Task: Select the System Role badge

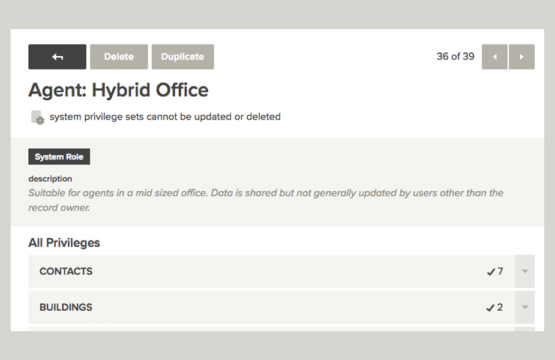Action: click(x=59, y=156)
